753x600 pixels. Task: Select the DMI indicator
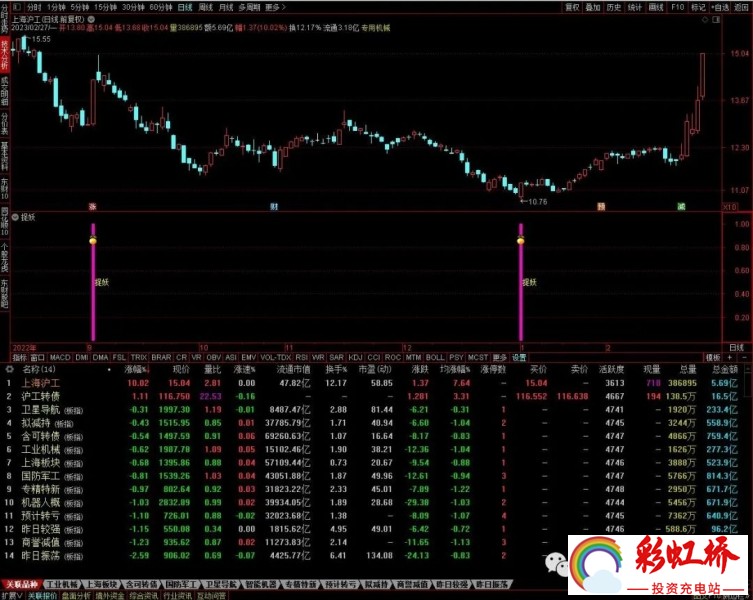pos(82,357)
